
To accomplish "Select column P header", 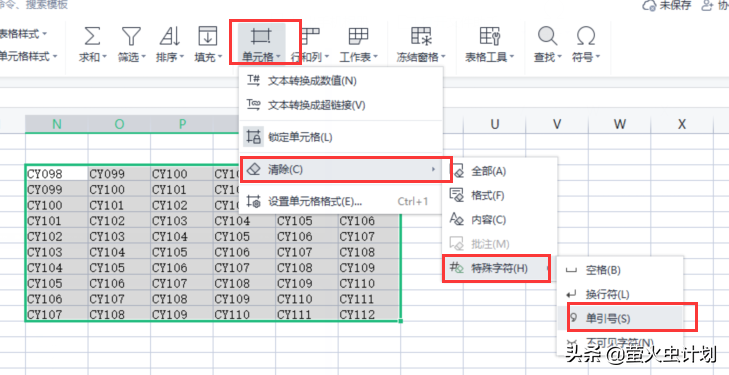I will 182,124.
